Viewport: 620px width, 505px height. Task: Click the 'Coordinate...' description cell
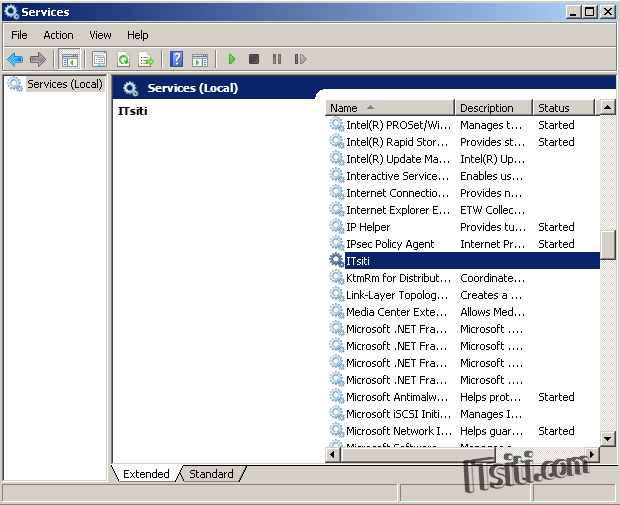pyautogui.click(x=492, y=278)
